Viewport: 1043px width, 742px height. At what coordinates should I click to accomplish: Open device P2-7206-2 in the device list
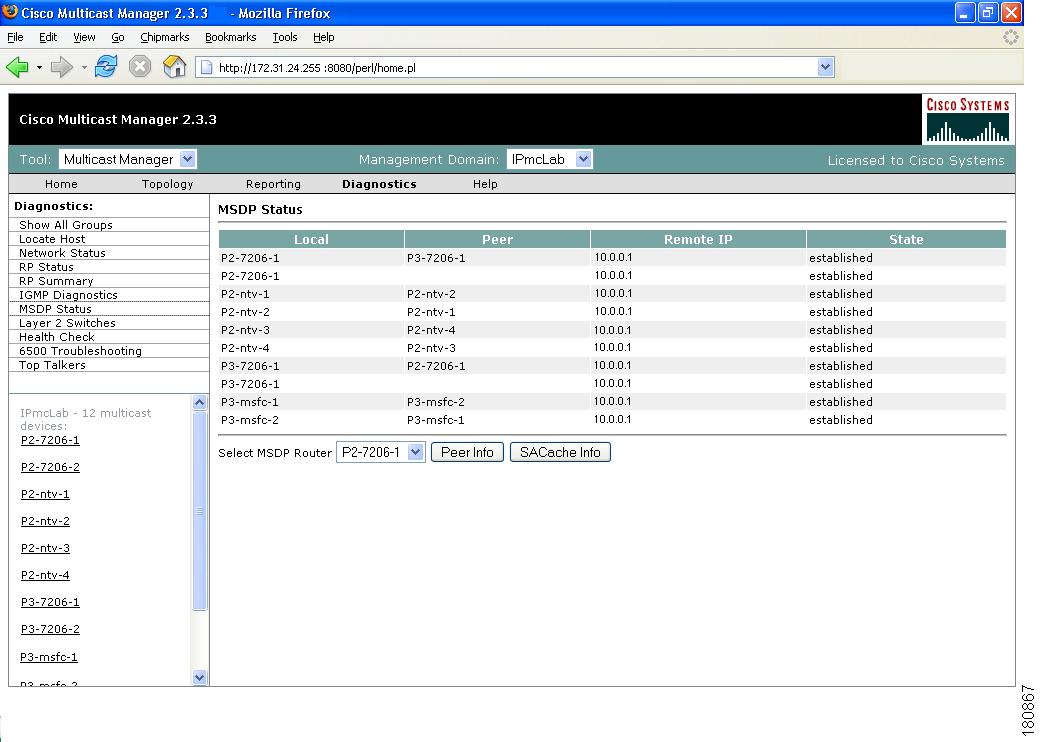pyautogui.click(x=50, y=467)
